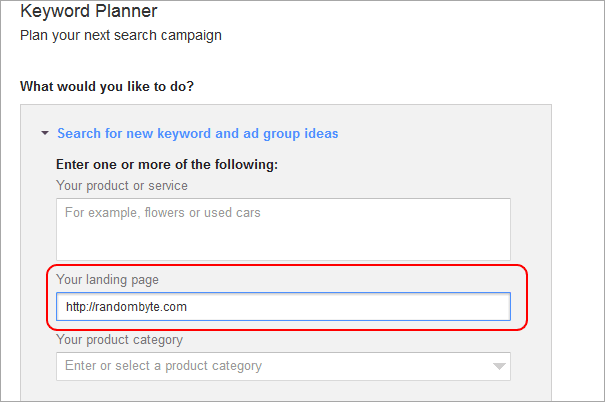Click the 'Plan your next search campaign' subtitle
This screenshot has width=605, height=402.
tap(121, 35)
